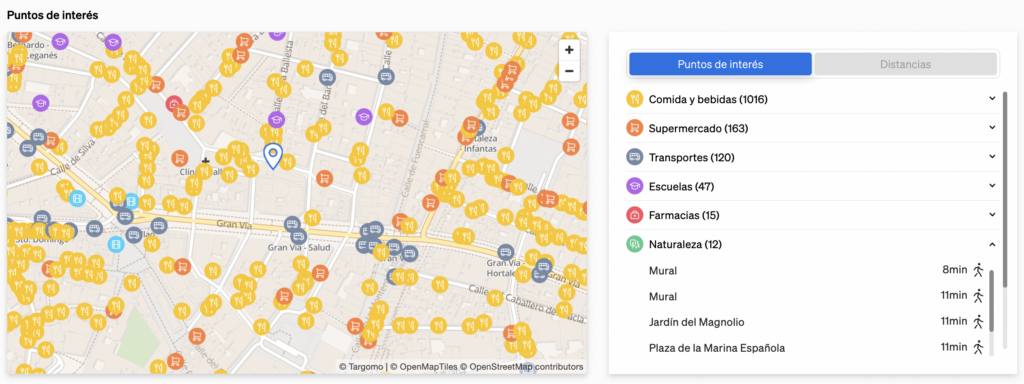Expand the Farmacias (15) chevron
The image size is (1024, 384).
[x=992, y=214]
